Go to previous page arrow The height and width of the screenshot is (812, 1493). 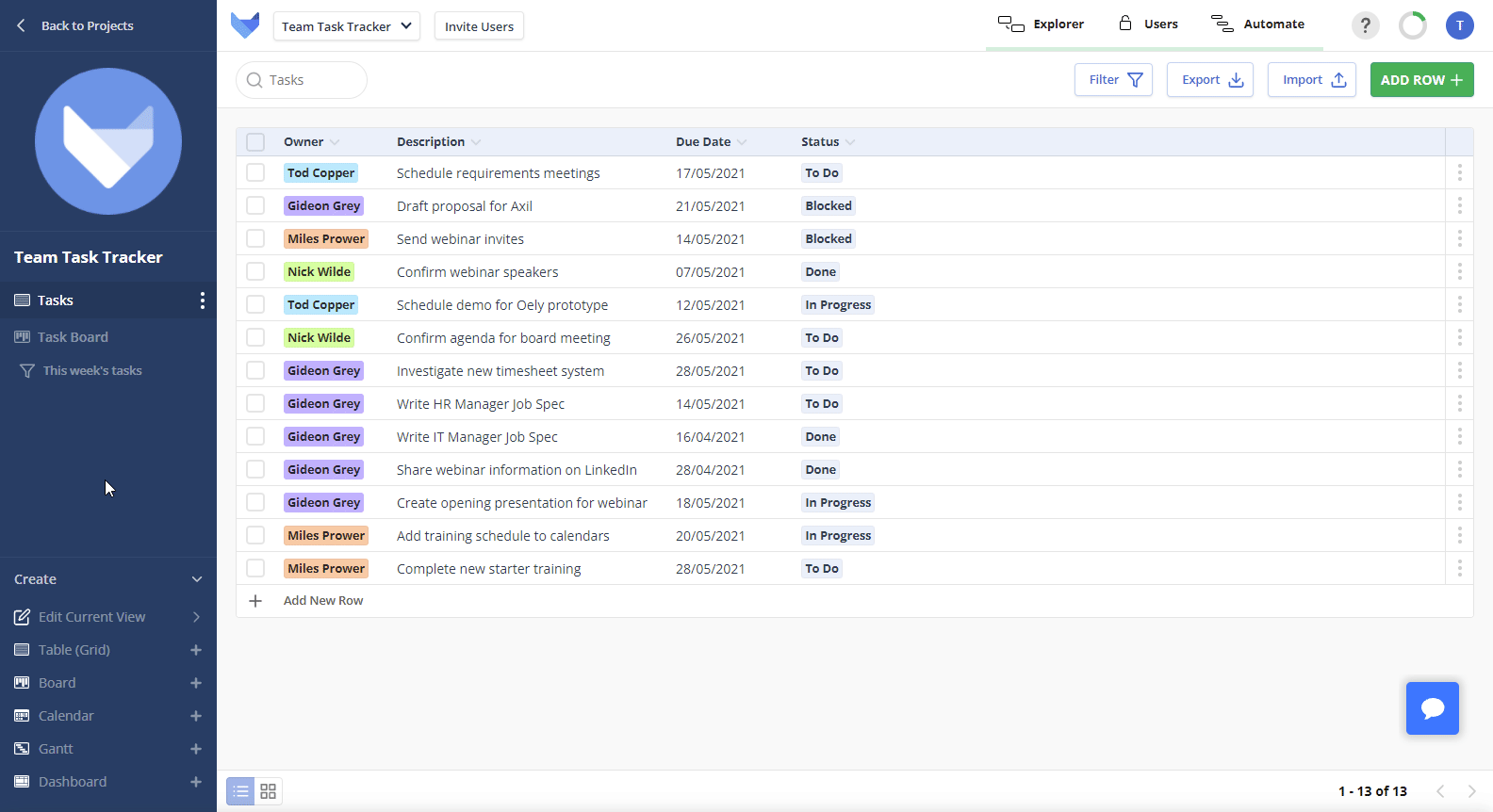click(x=1440, y=791)
